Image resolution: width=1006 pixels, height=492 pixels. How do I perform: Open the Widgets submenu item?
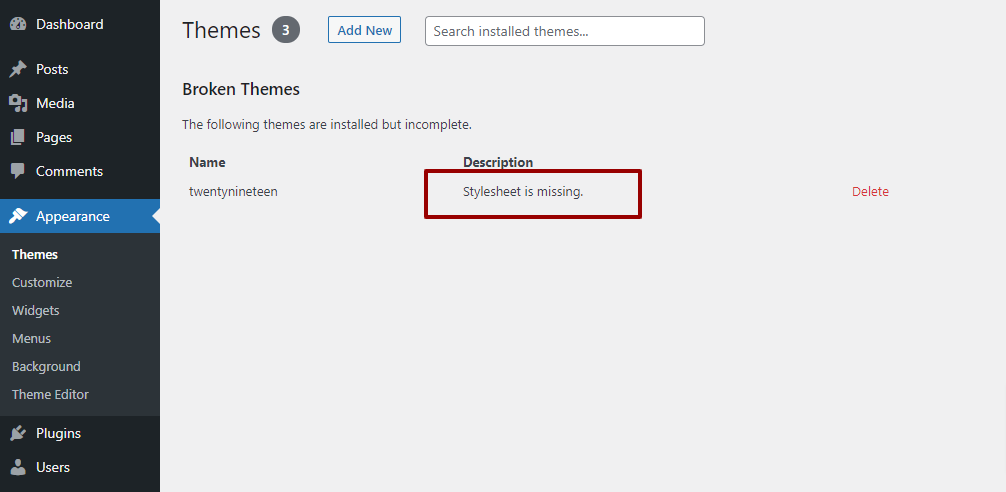coord(36,311)
